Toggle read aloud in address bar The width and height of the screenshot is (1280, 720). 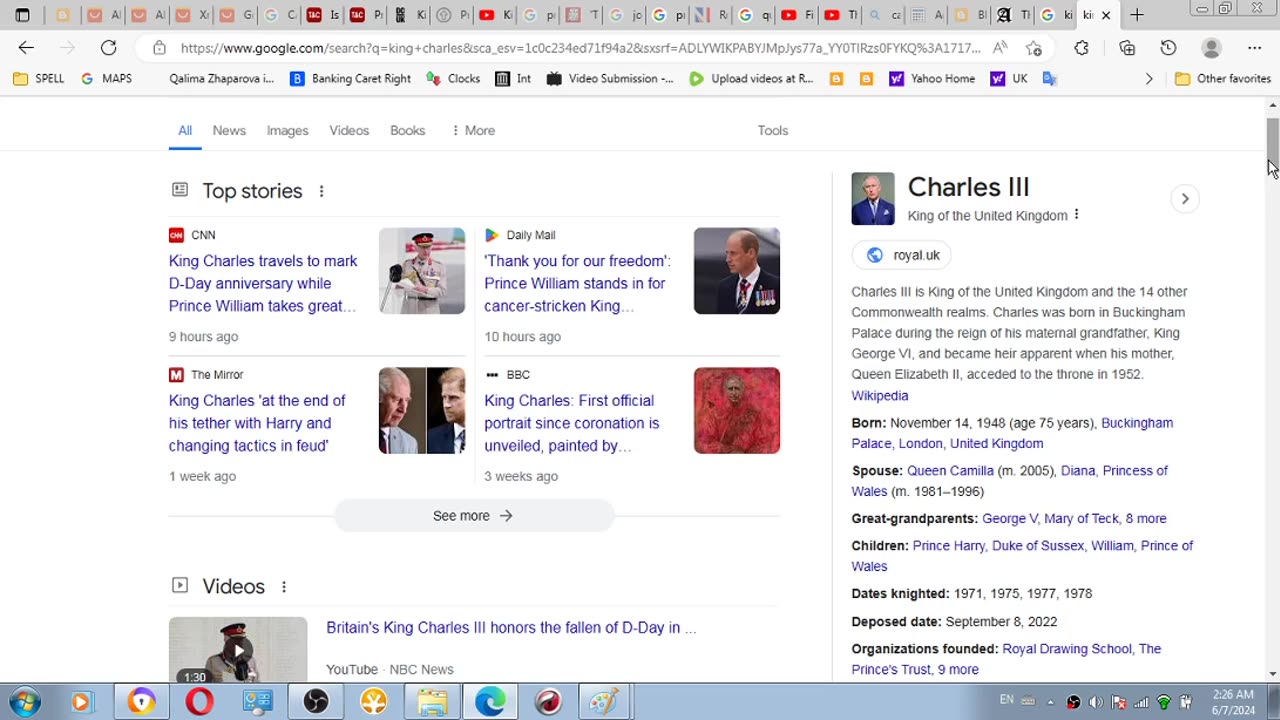coord(1000,48)
